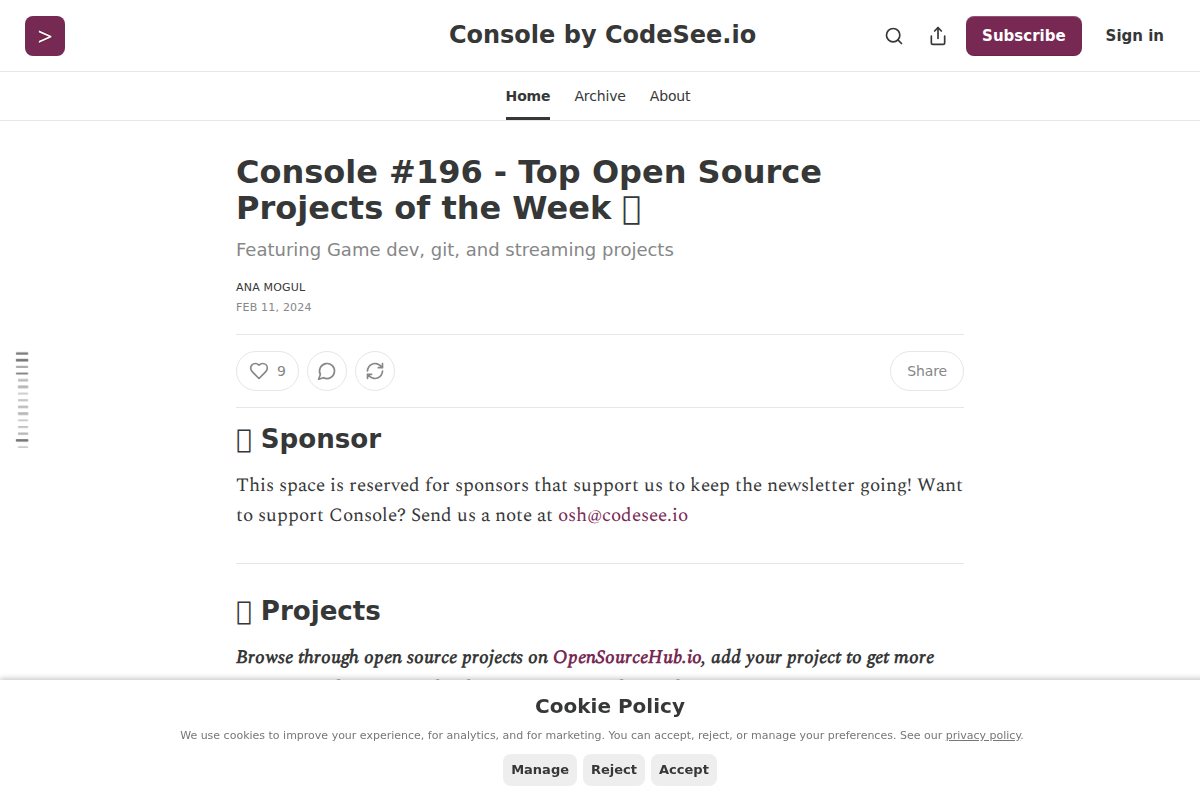Image resolution: width=1200 pixels, height=800 pixels.
Task: Click the share upload icon in the header
Action: point(938,36)
